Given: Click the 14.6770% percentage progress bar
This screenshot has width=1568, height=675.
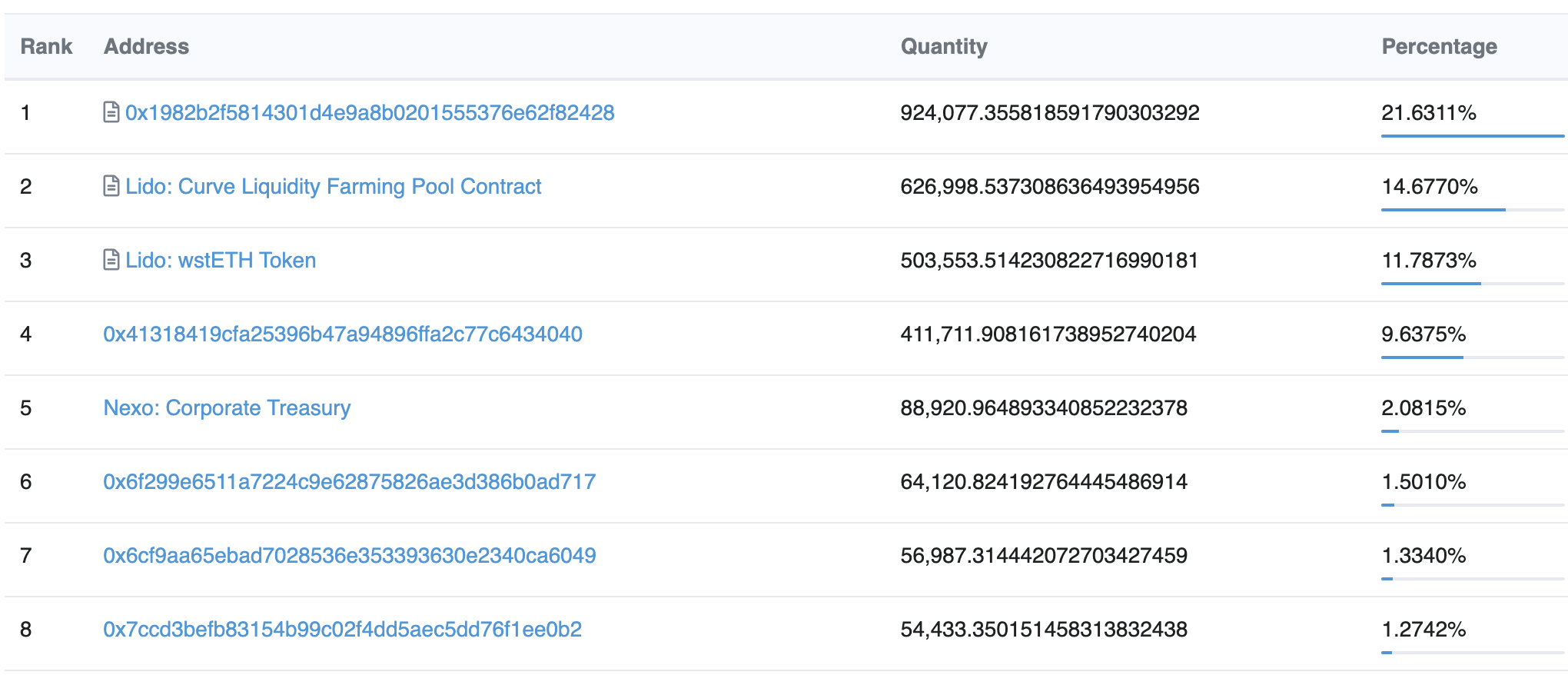Looking at the screenshot, I should [x=1473, y=210].
